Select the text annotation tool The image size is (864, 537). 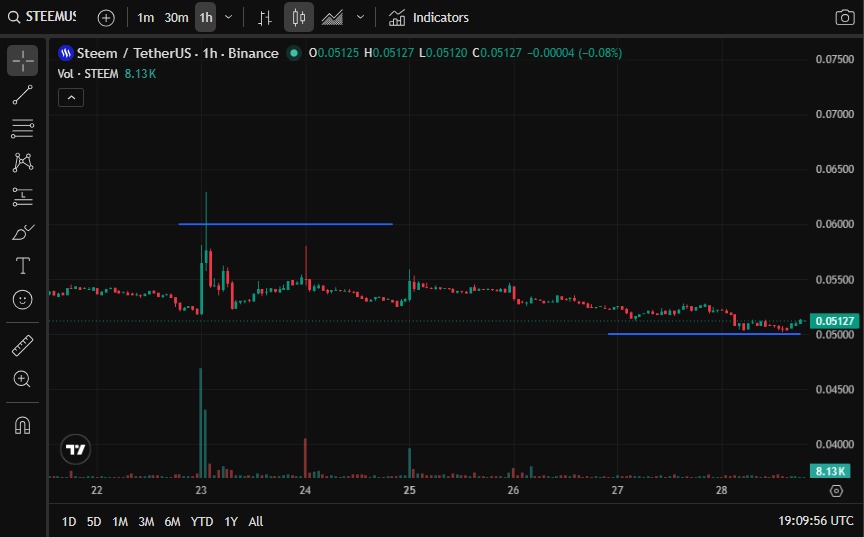tap(23, 266)
